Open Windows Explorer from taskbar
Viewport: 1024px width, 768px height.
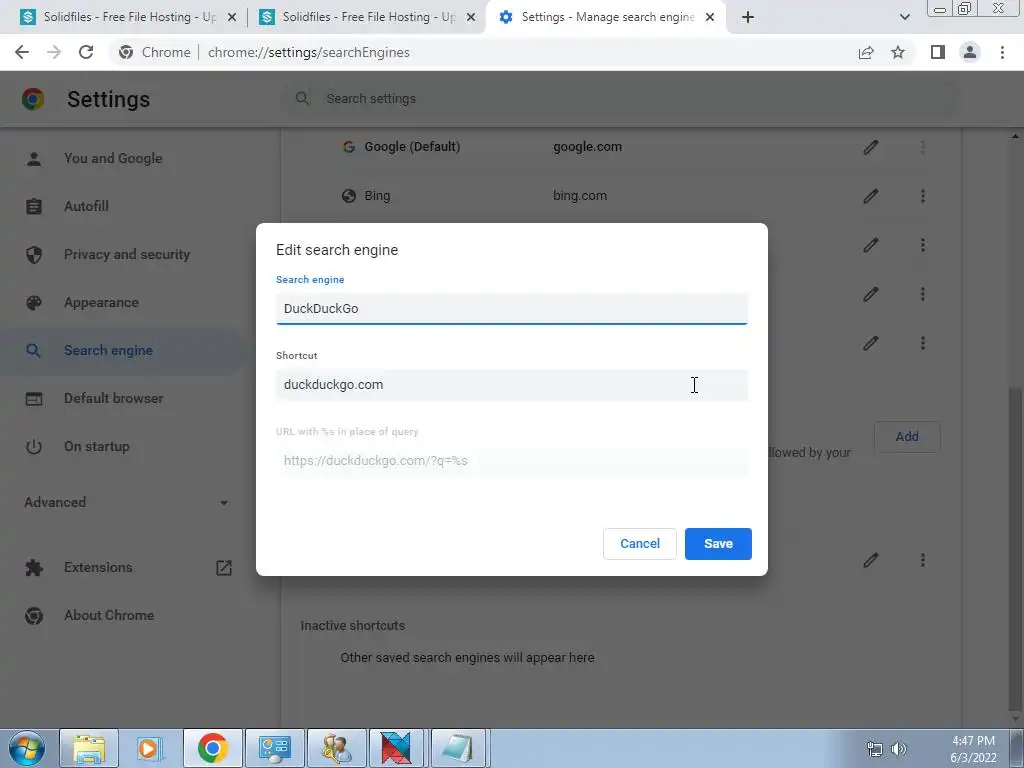tap(89, 748)
